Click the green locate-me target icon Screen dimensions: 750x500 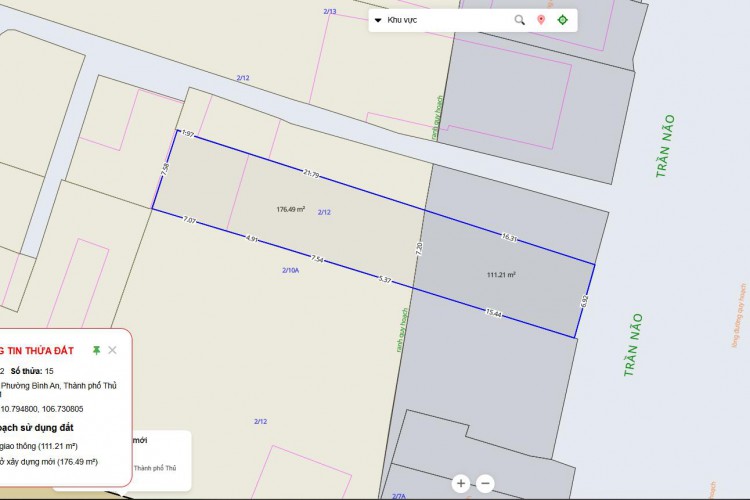pyautogui.click(x=562, y=20)
